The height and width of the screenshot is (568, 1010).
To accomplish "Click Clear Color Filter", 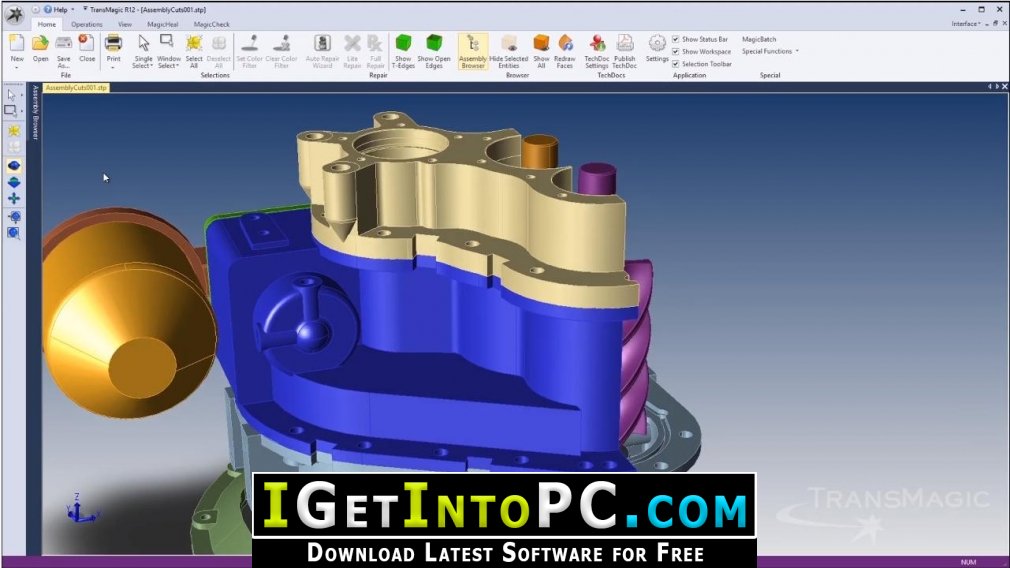I will 281,52.
